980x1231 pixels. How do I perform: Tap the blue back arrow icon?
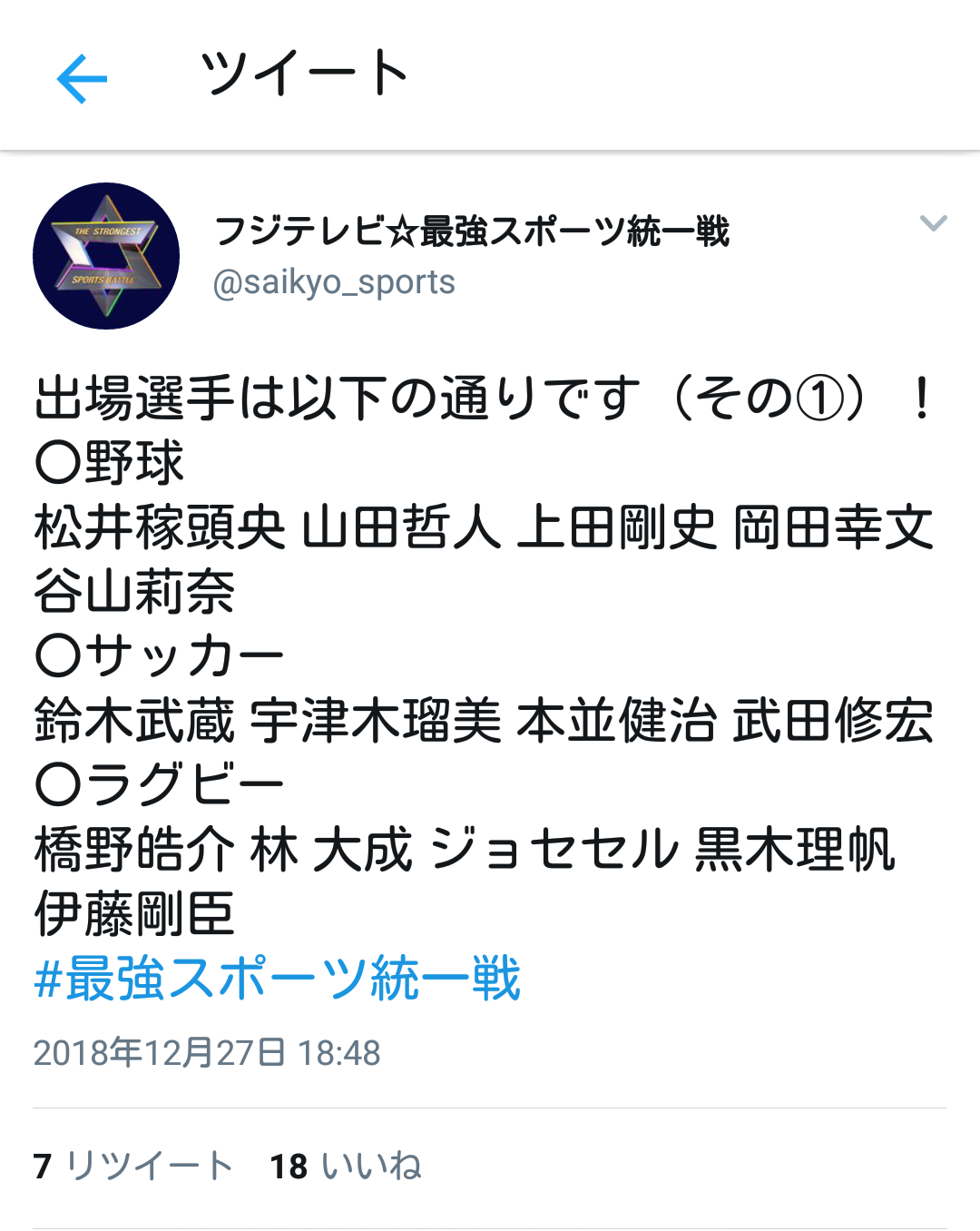pos(82,79)
